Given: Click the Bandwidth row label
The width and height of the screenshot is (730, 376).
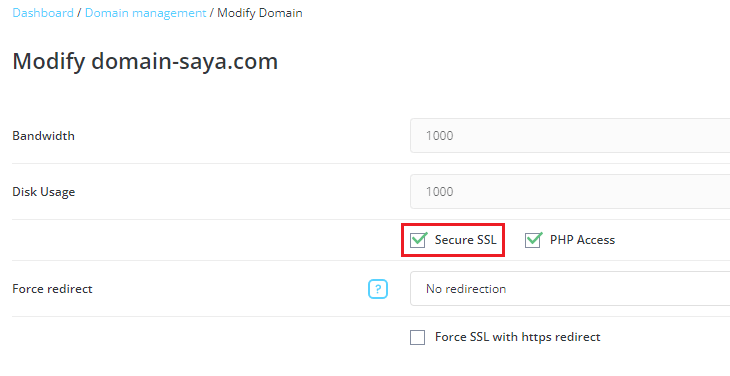Looking at the screenshot, I should [43, 136].
